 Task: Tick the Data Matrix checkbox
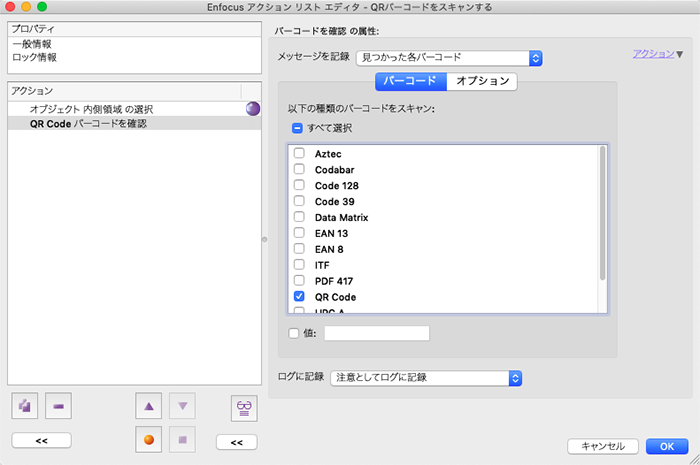299,217
